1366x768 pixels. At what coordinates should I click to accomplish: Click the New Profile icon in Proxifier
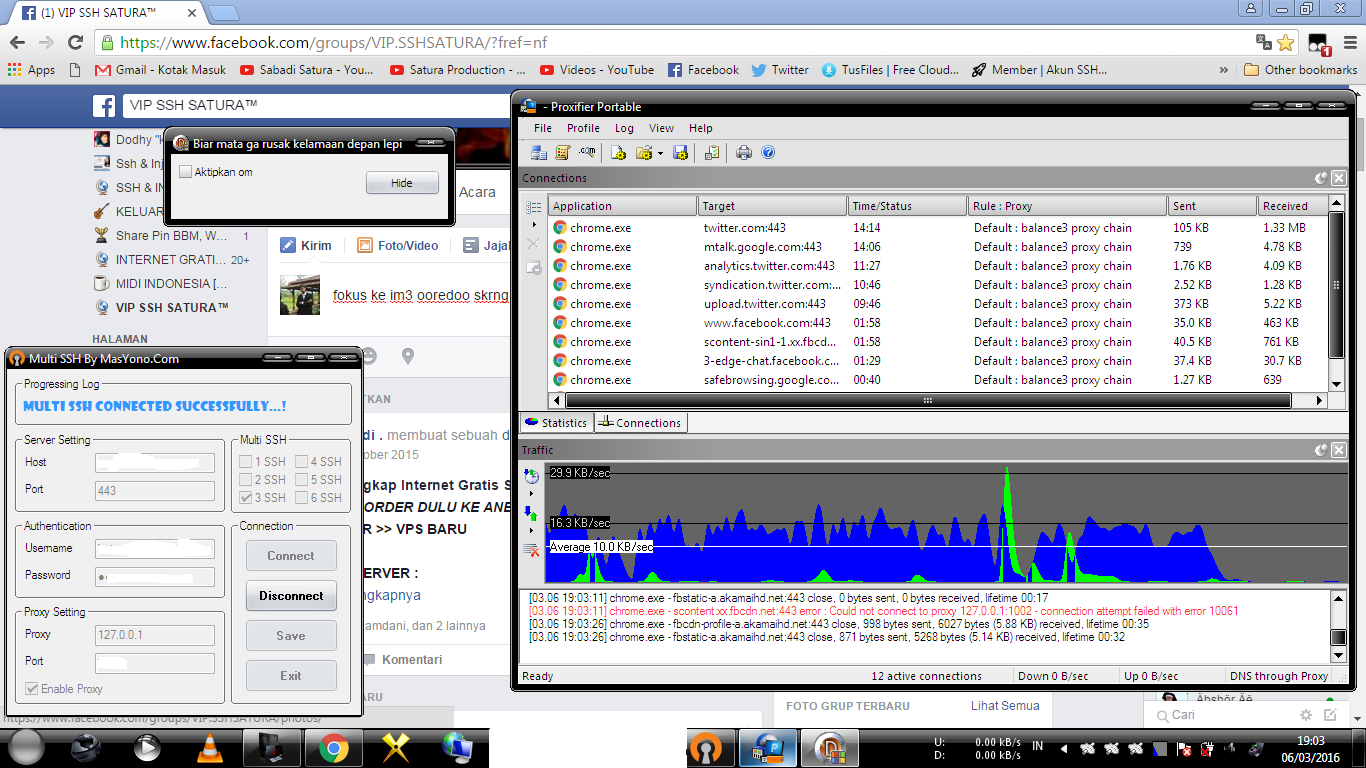(x=618, y=153)
